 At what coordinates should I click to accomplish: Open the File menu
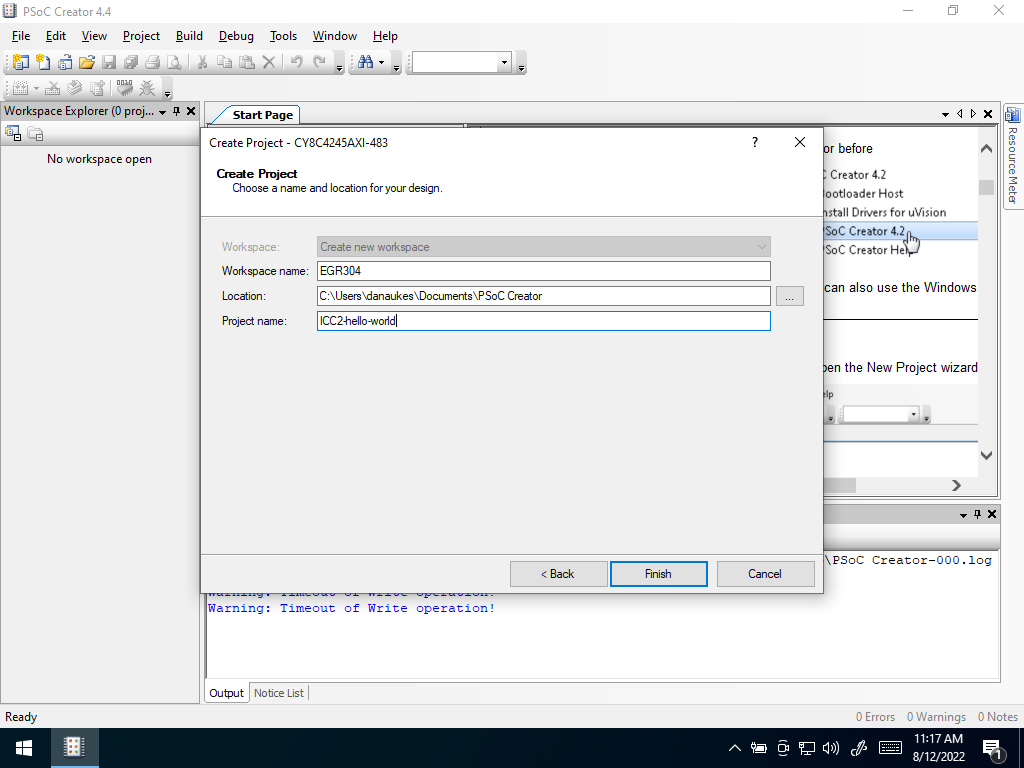point(21,36)
